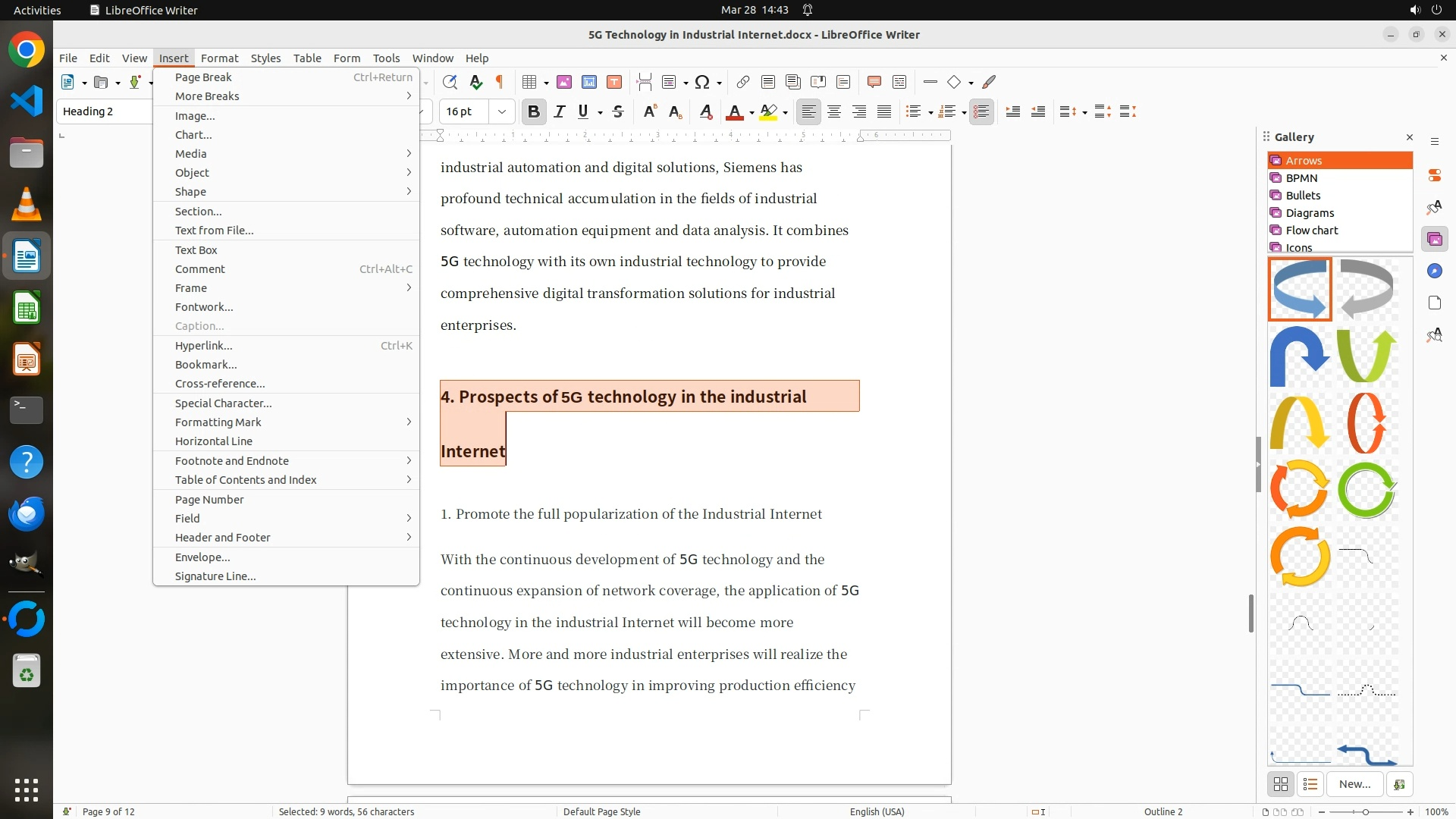Viewport: 1456px width, 819px height.
Task: Click the status bar zoom slider
Action: [1366, 811]
